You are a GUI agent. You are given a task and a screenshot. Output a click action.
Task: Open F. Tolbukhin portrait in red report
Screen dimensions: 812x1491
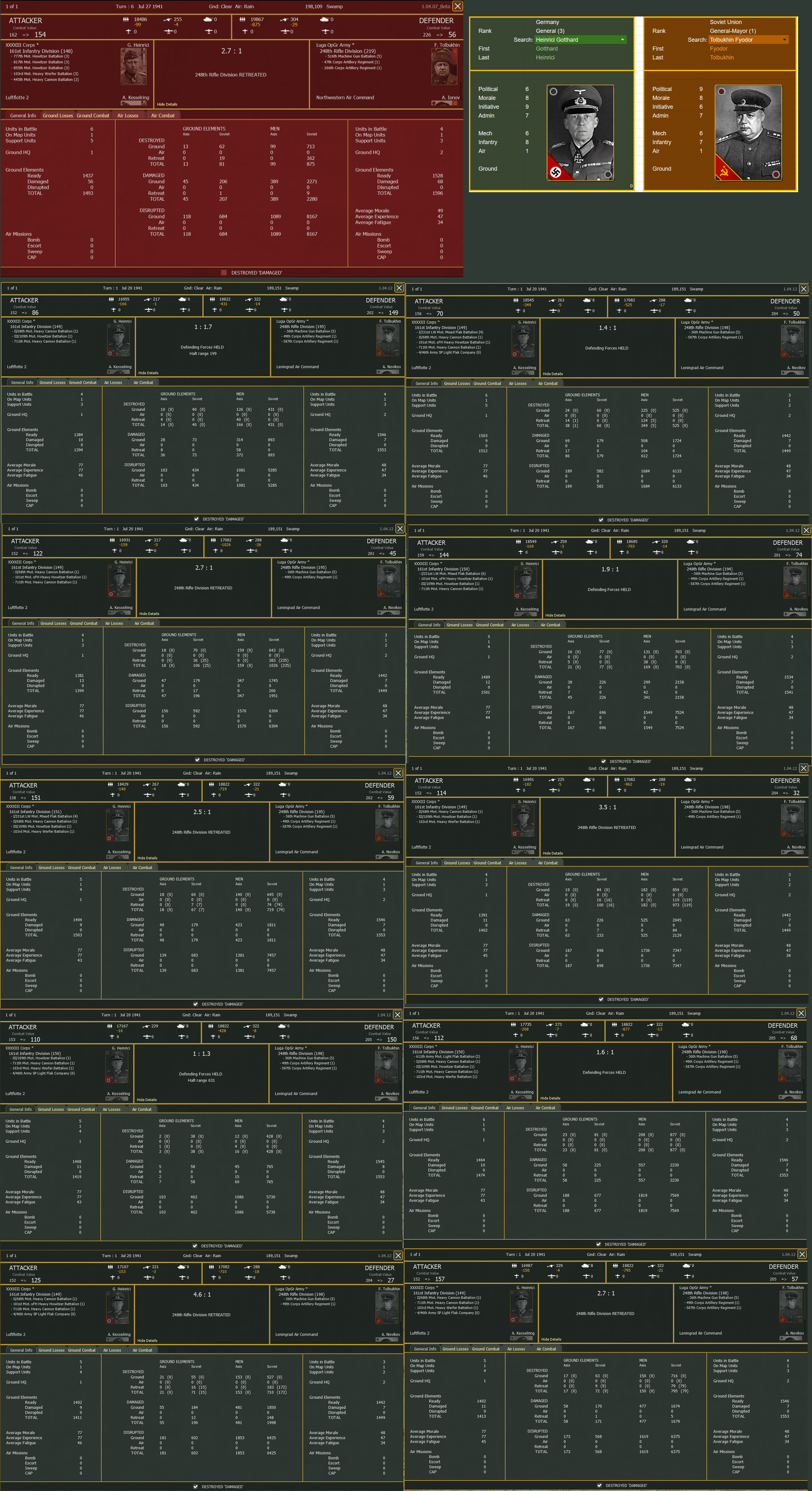(445, 67)
